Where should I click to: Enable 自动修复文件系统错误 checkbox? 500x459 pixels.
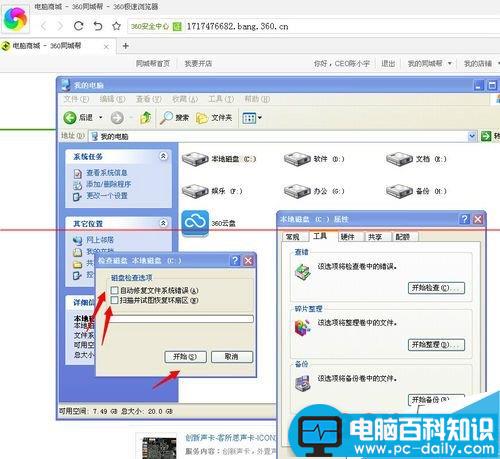coord(114,290)
